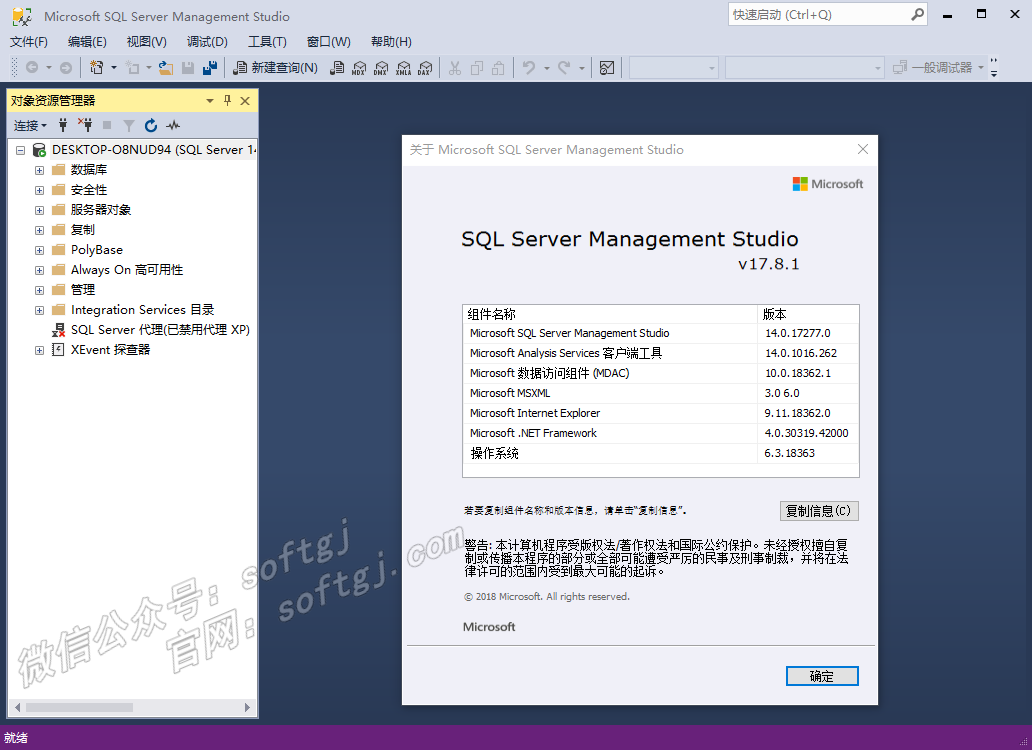This screenshot has height=750, width=1032.
Task: Click the activity pulse icon in Object Explorer
Action: (173, 125)
